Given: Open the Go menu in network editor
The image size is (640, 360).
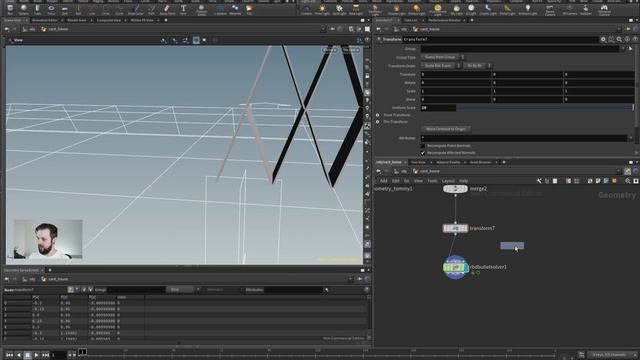Looking at the screenshot, I should (407, 181).
